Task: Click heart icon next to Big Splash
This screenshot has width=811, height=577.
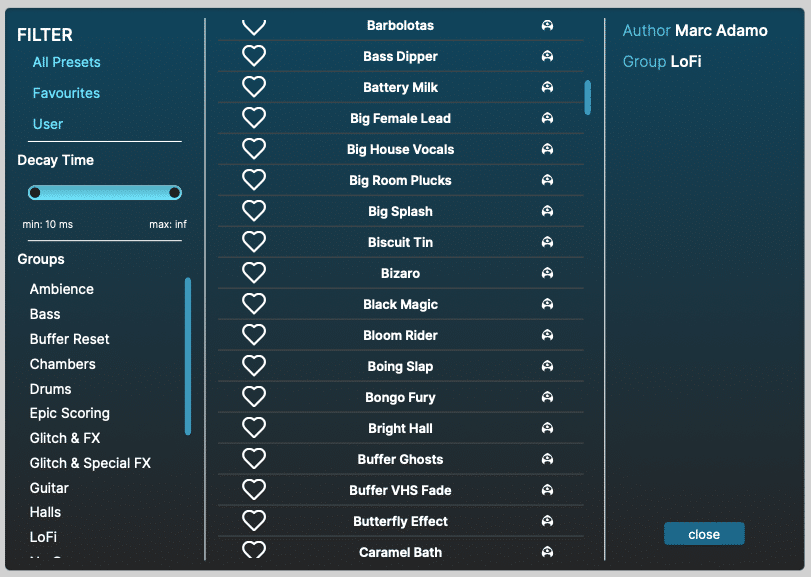Action: click(254, 211)
